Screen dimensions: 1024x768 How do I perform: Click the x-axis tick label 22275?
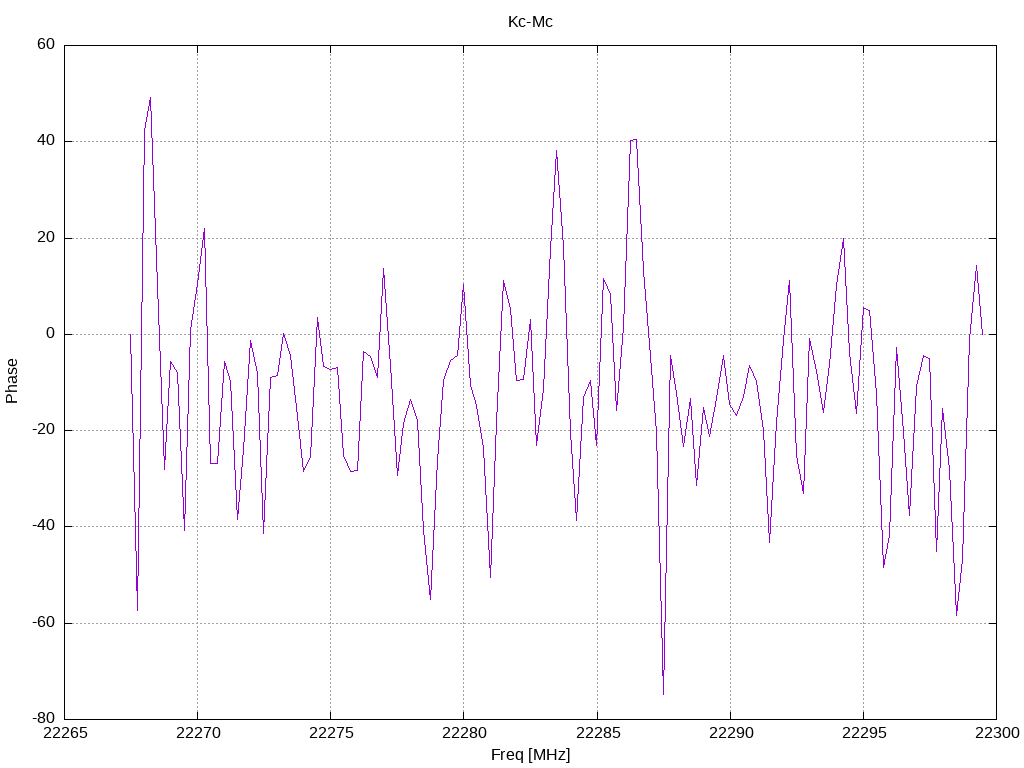[x=331, y=733]
